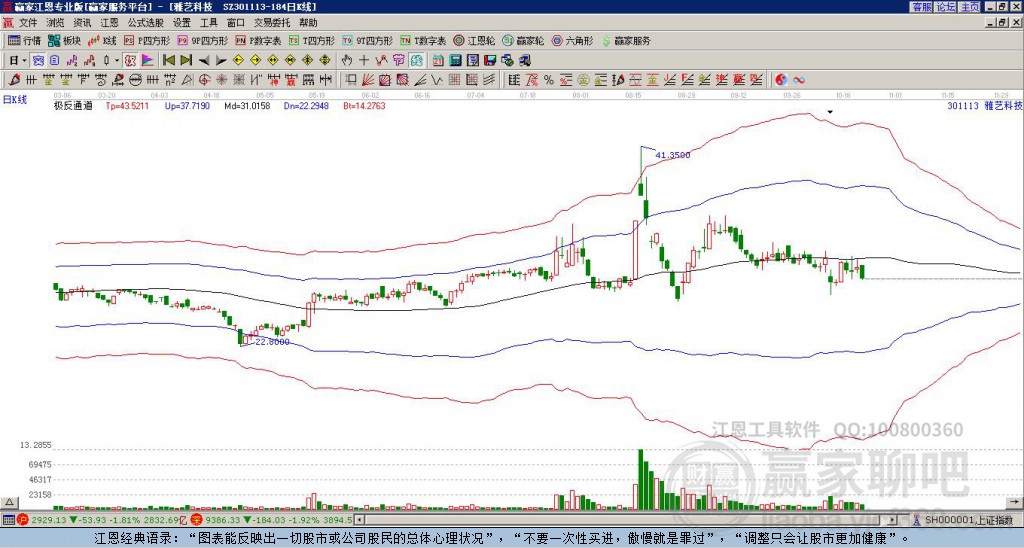Click the up-triangle button at volume panel left
This screenshot has width=1024, height=548.
point(9,502)
